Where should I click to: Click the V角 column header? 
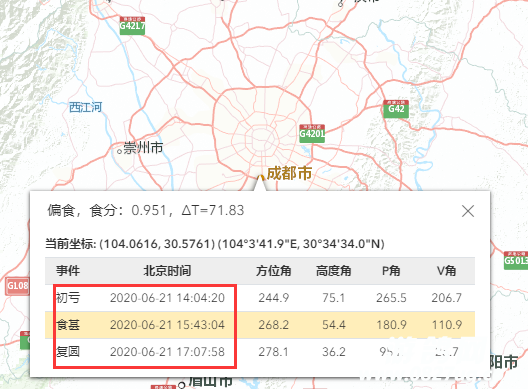tap(447, 271)
